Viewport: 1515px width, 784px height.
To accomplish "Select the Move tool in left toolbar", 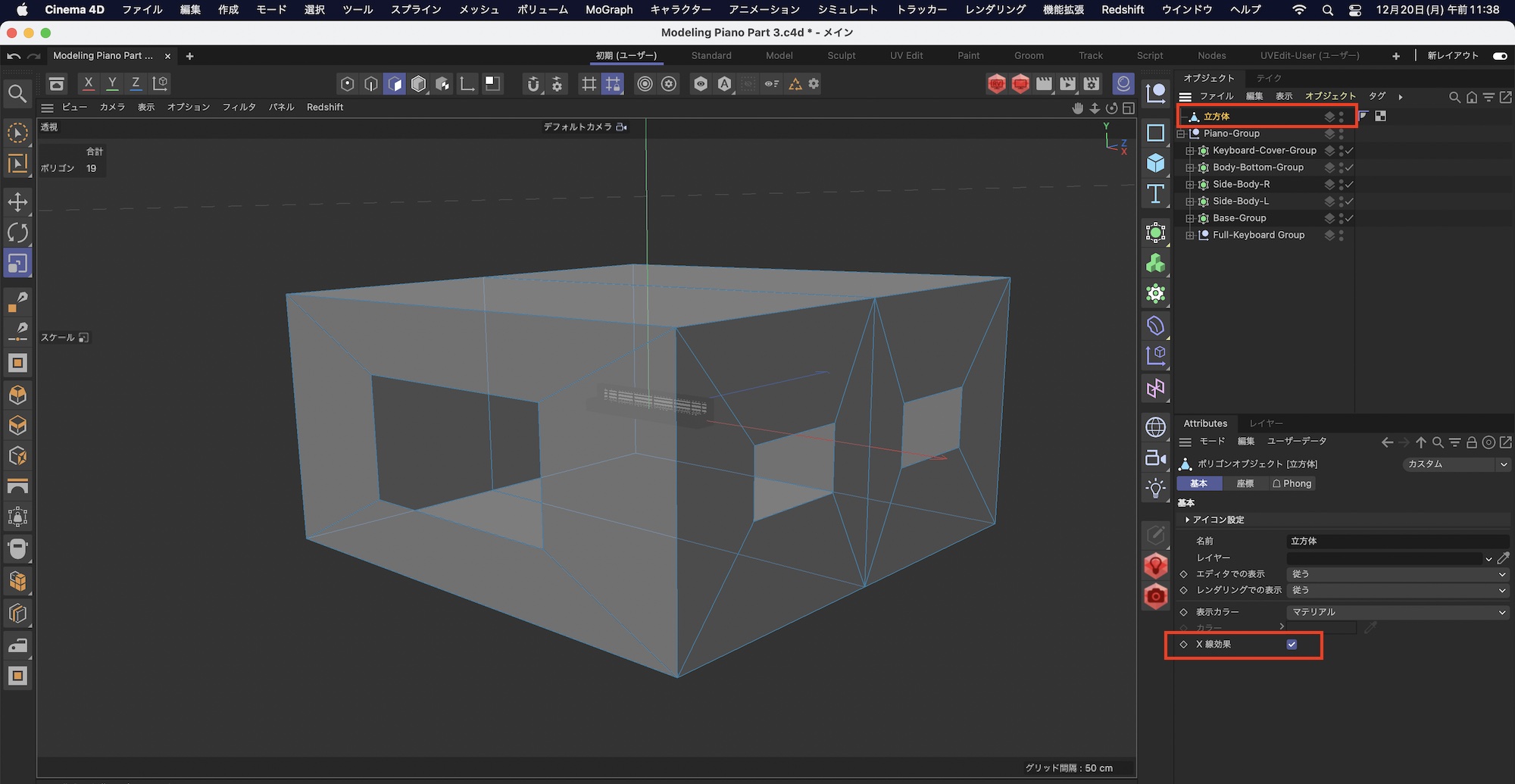I will click(x=17, y=201).
